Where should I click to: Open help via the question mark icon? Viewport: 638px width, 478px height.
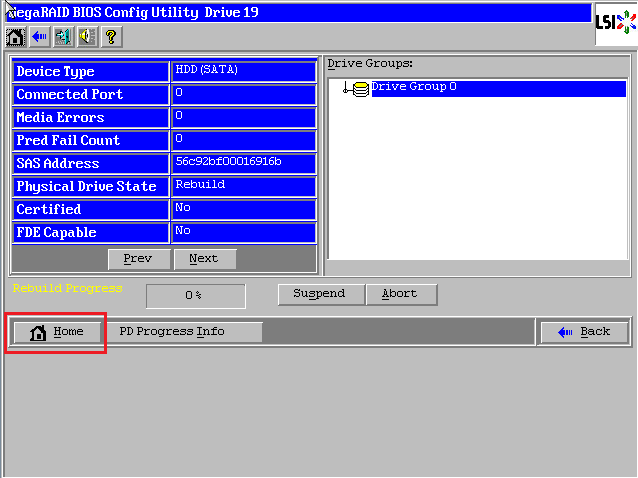(111, 37)
